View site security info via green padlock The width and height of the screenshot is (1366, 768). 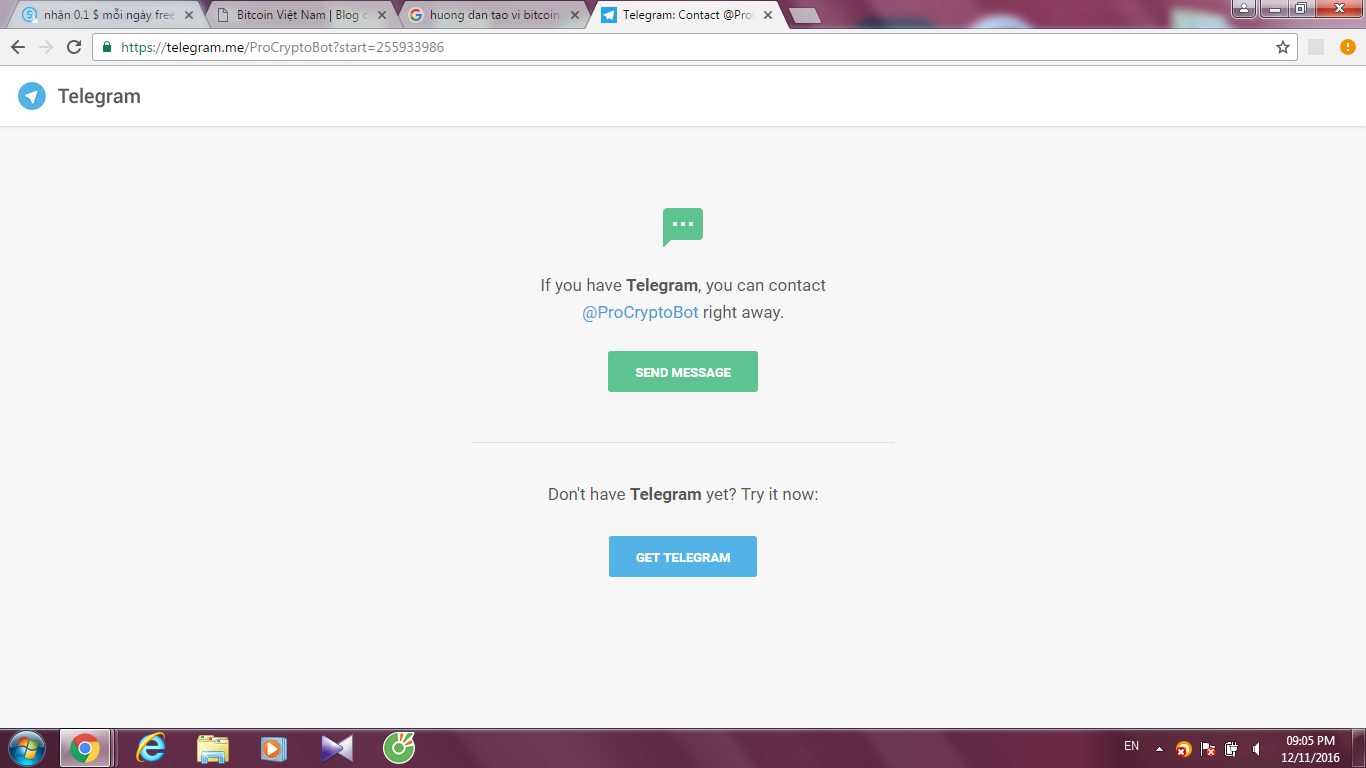click(x=107, y=47)
